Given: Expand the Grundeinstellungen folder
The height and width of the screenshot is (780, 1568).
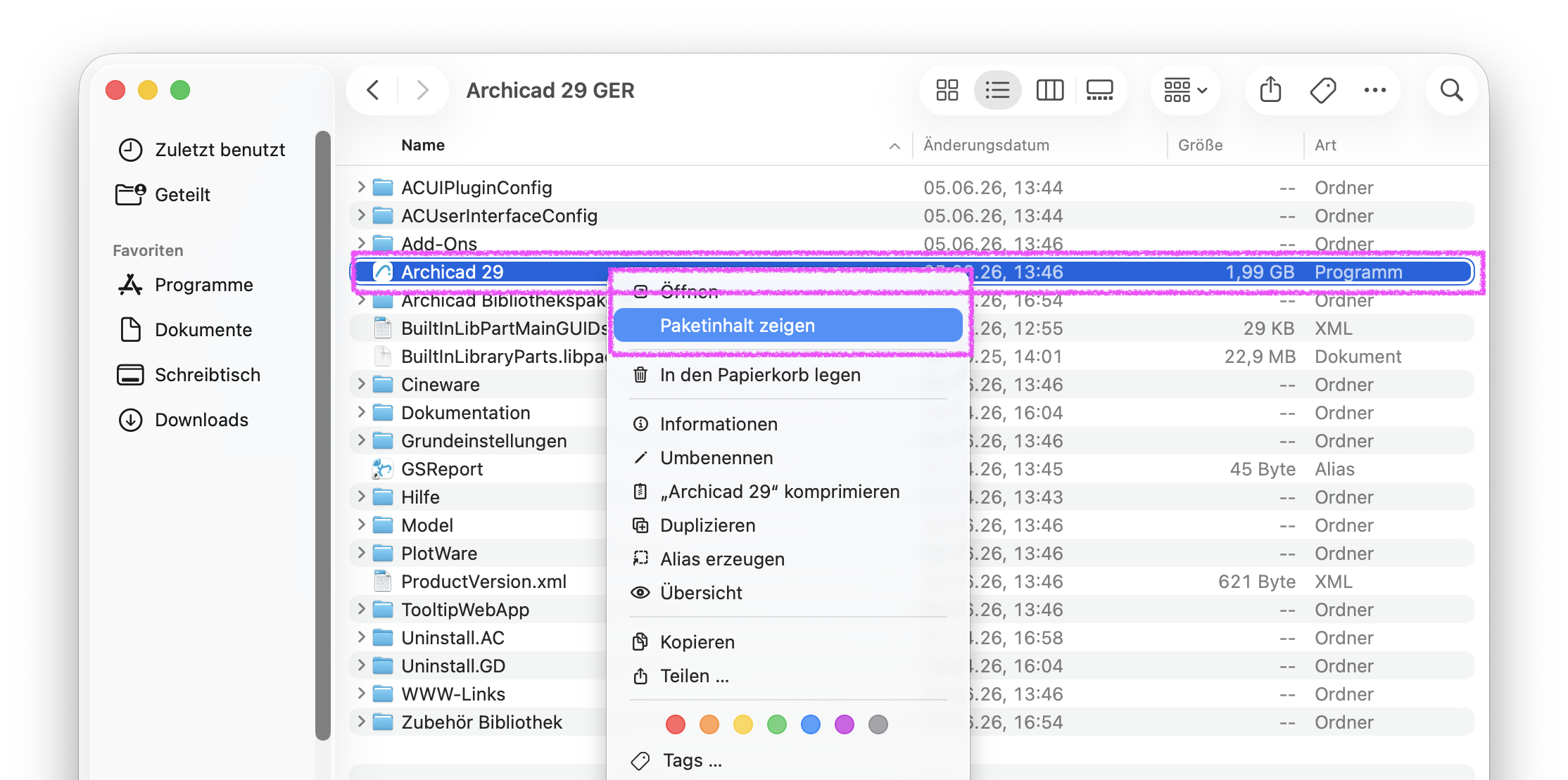Looking at the screenshot, I should pos(361,440).
